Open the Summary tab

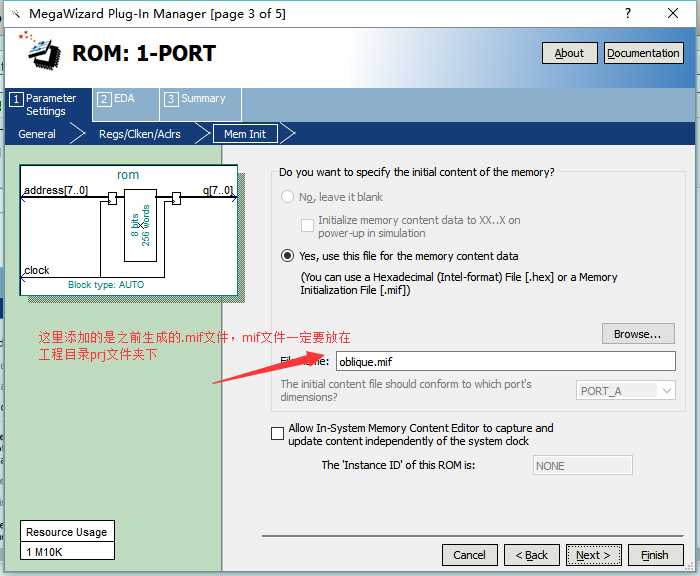click(x=200, y=104)
